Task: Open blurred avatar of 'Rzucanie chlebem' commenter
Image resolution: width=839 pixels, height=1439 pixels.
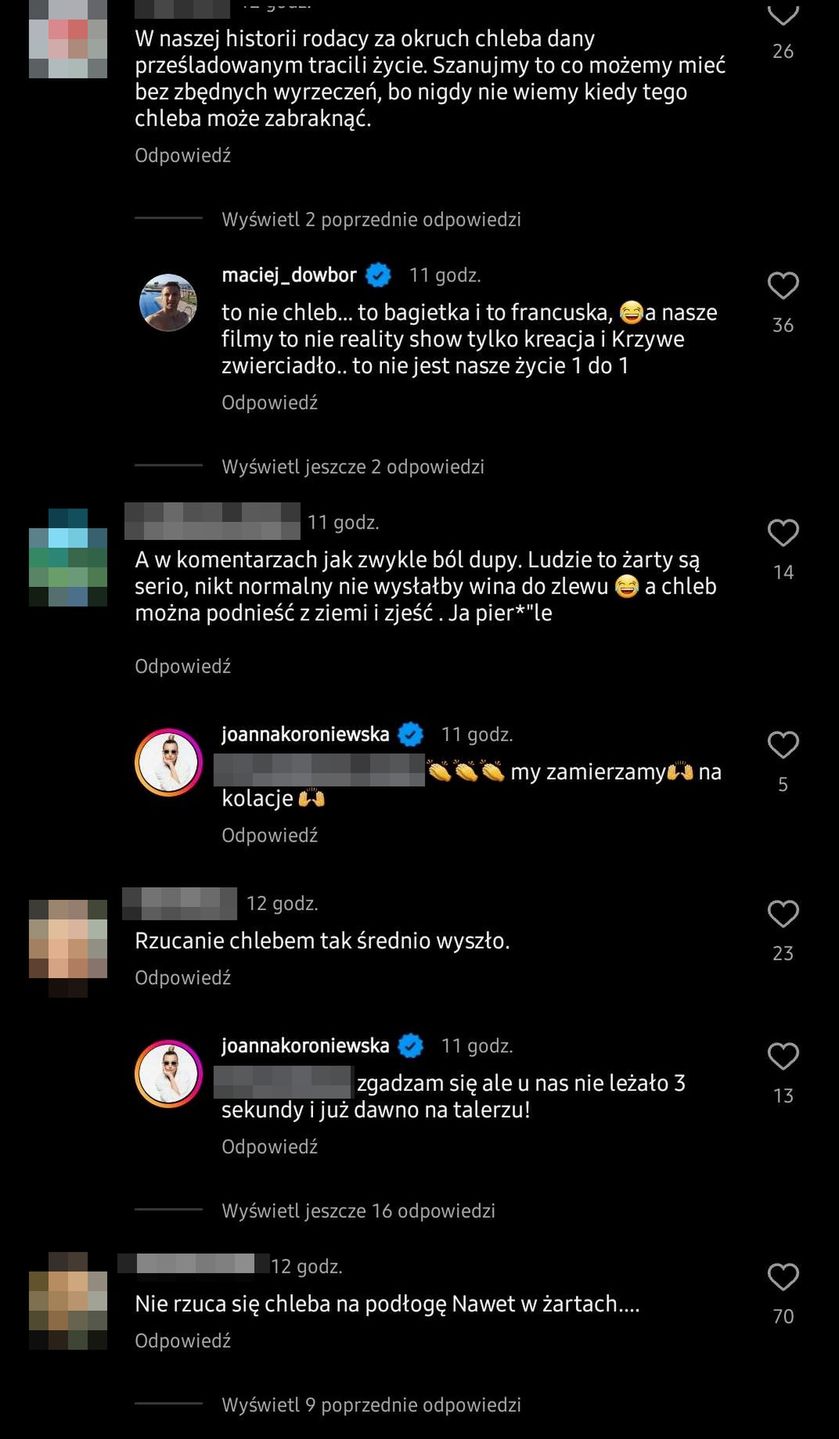Action: [x=68, y=948]
